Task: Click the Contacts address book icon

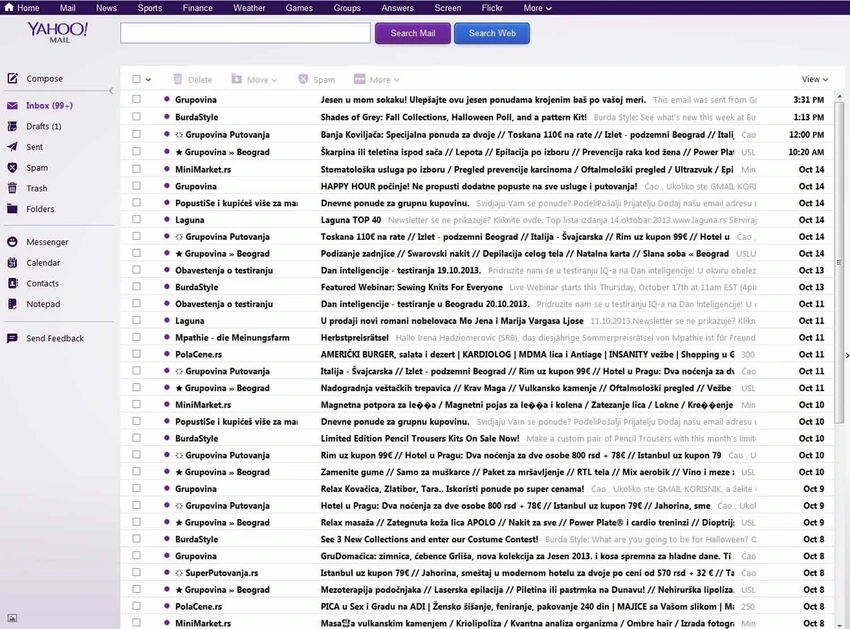Action: pos(12,283)
